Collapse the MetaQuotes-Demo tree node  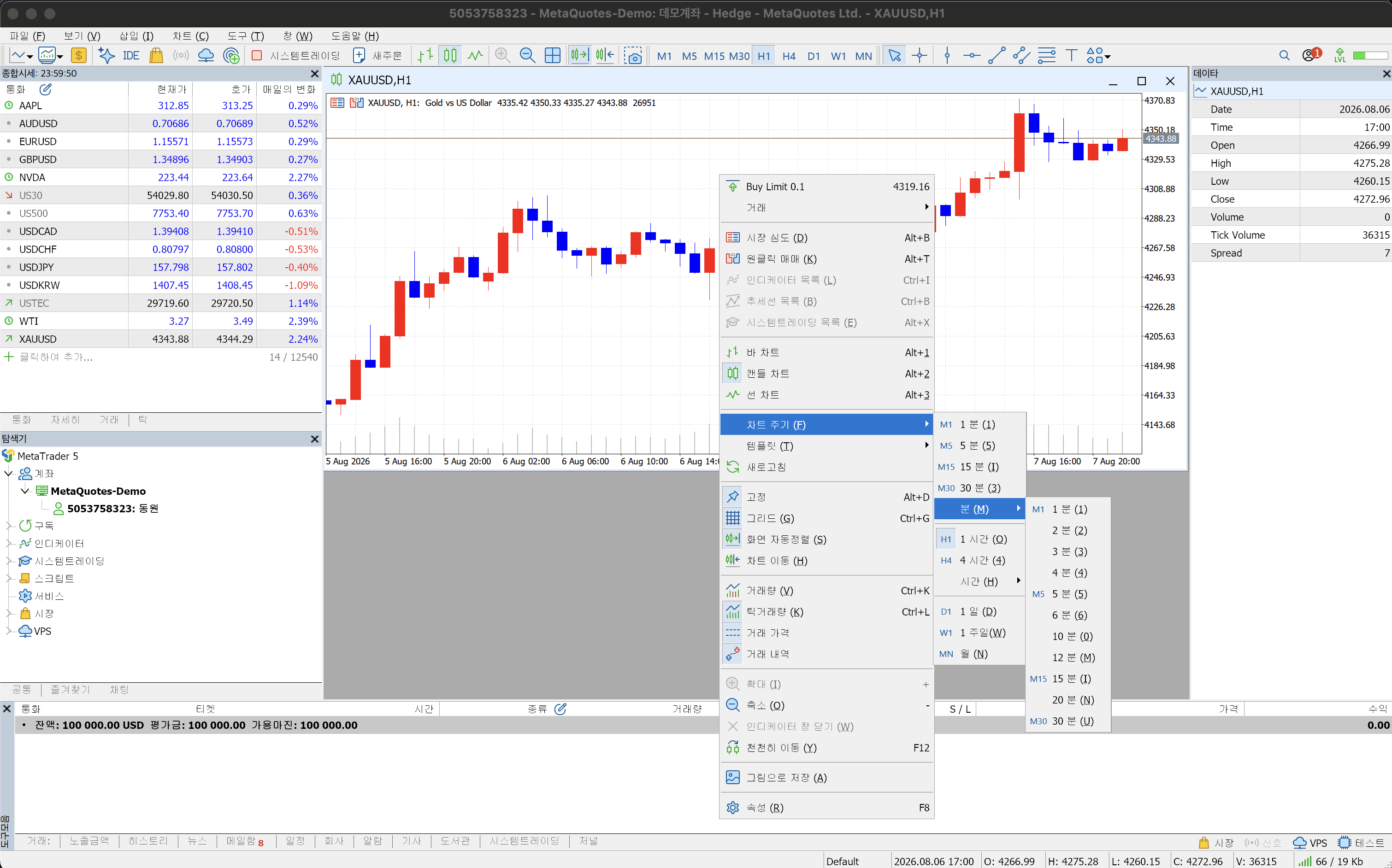point(25,492)
